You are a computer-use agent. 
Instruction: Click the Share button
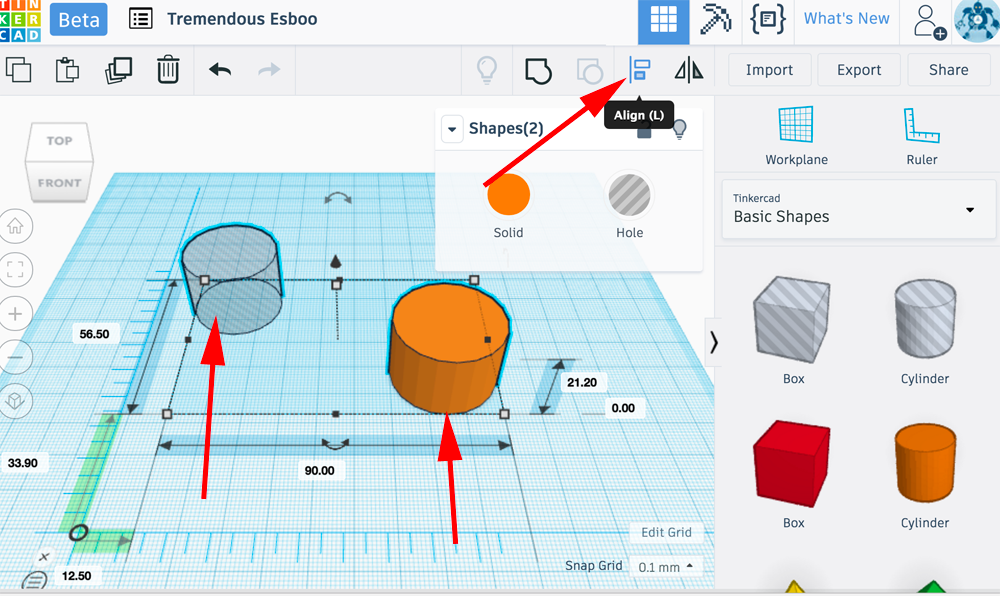948,69
